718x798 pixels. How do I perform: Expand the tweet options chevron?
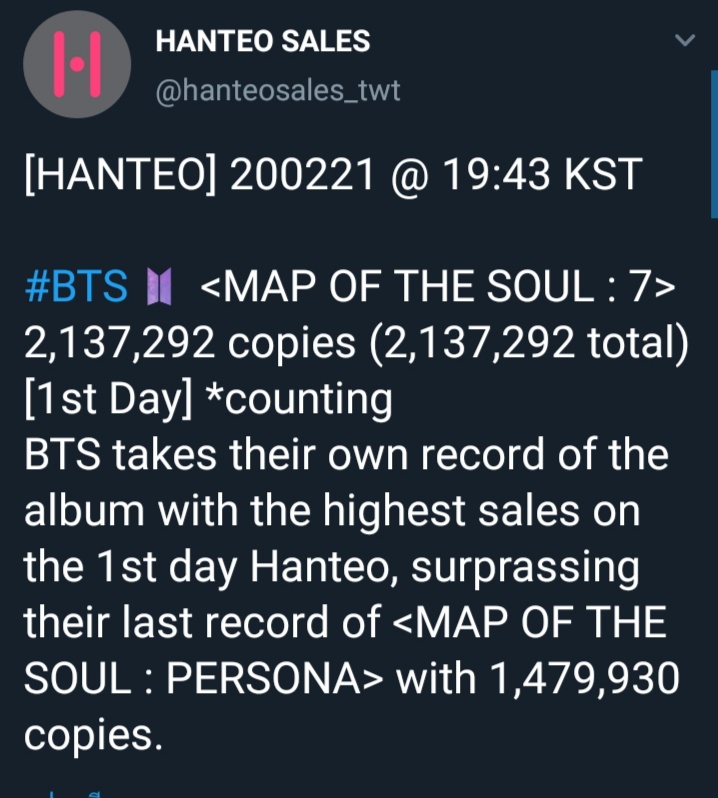[685, 41]
